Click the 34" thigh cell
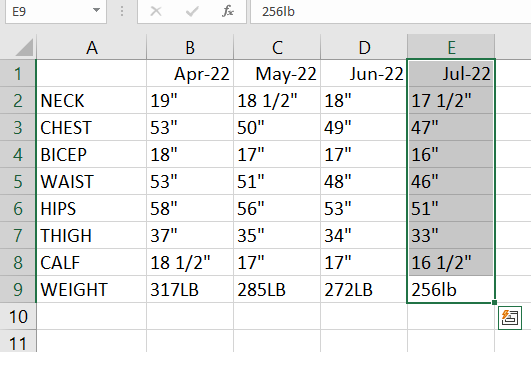The height and width of the screenshot is (378, 531). click(x=364, y=235)
